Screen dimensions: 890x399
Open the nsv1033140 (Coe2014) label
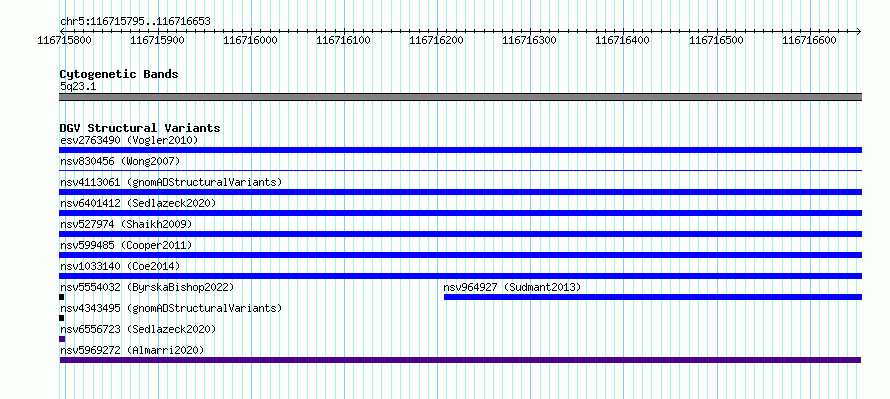[120, 266]
